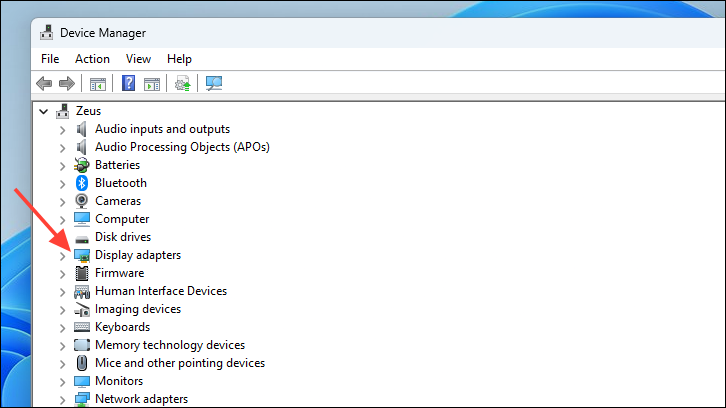Click the Mice and pointing devices icon
The width and height of the screenshot is (726, 408).
click(82, 363)
